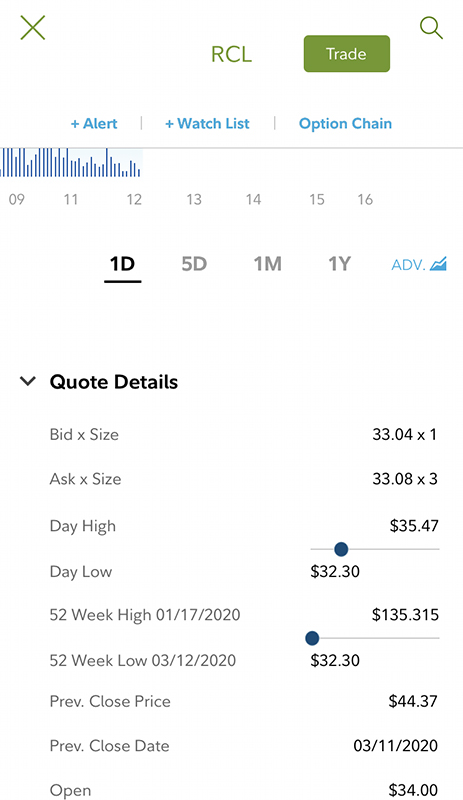Add RCL to Watch List
The width and height of the screenshot is (463, 800).
point(207,123)
